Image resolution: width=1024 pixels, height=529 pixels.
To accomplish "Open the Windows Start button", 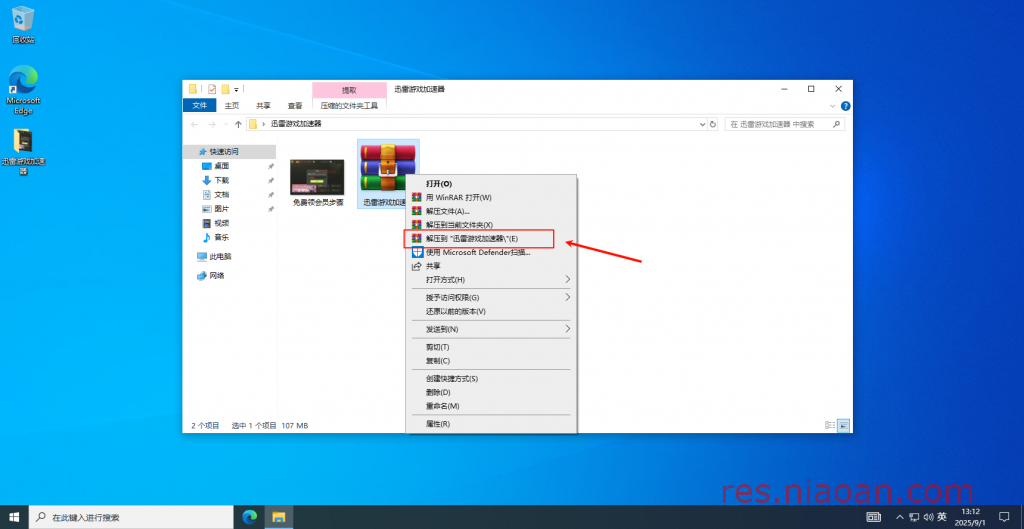I will [x=14, y=517].
